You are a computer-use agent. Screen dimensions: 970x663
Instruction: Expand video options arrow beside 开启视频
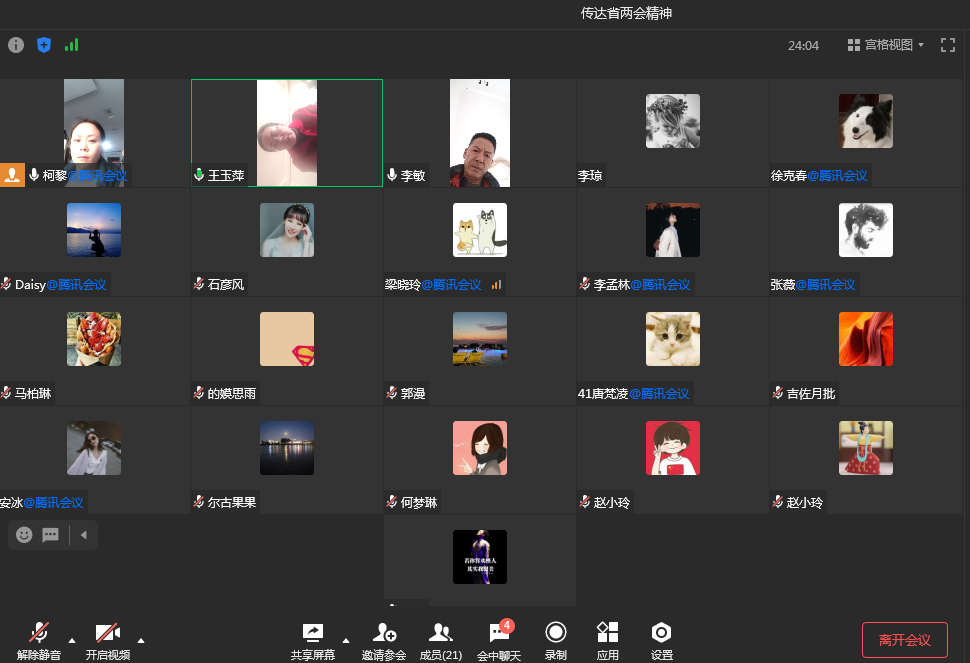tap(140, 640)
